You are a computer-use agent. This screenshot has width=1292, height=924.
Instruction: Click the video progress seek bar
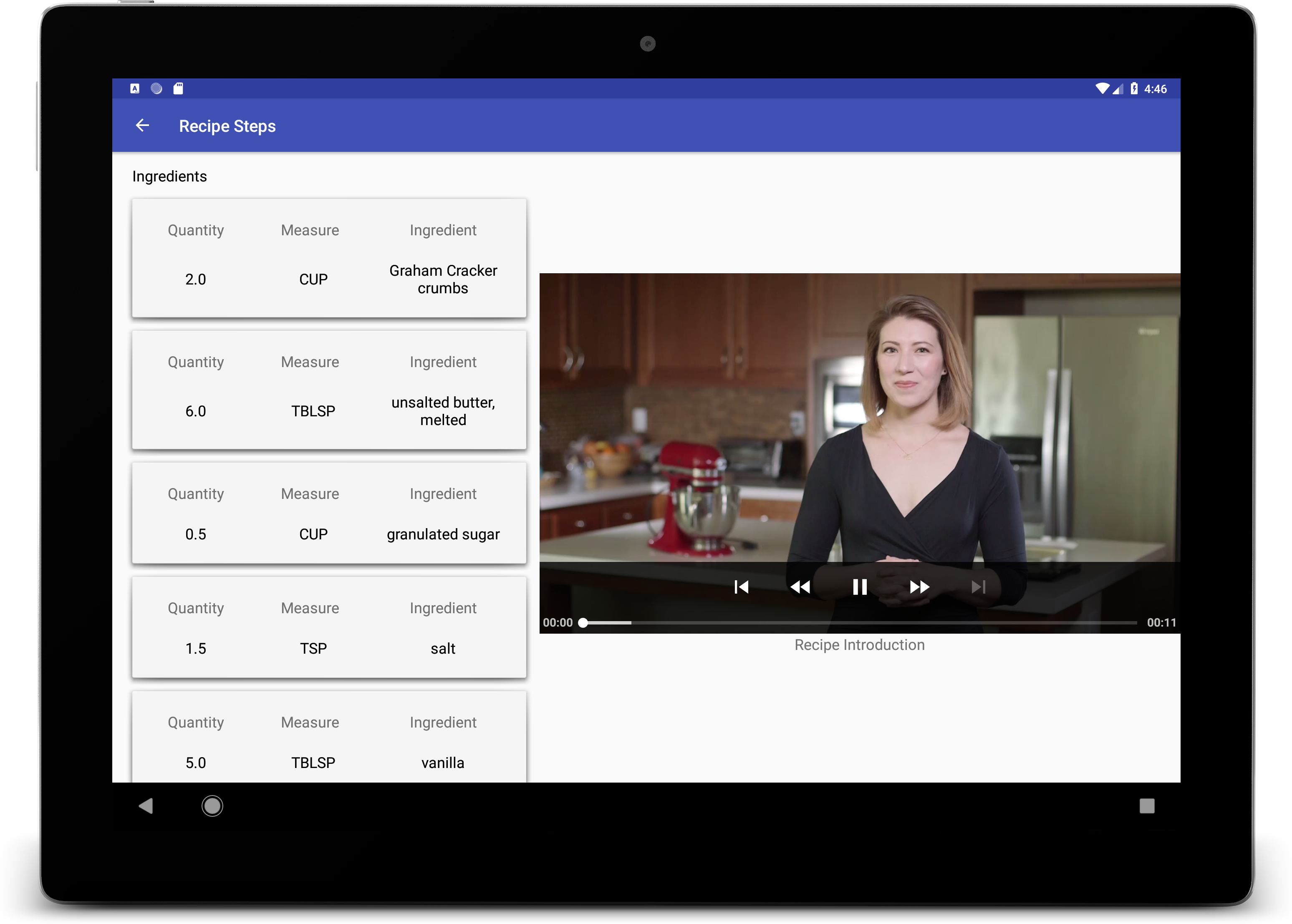pyautogui.click(x=859, y=622)
